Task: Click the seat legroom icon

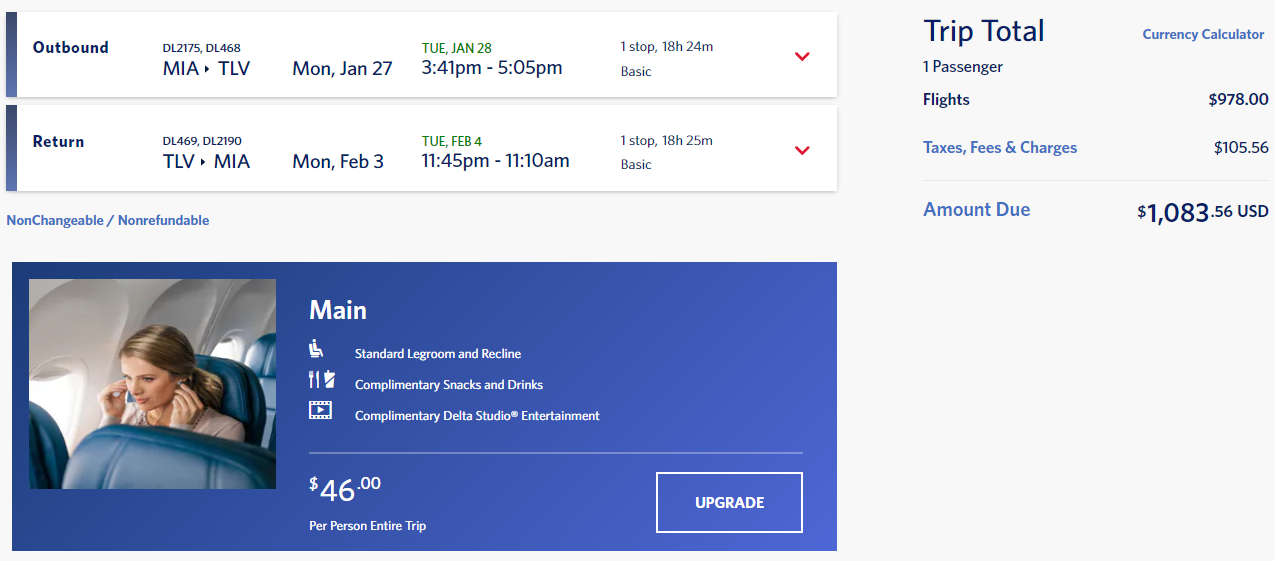Action: point(318,349)
